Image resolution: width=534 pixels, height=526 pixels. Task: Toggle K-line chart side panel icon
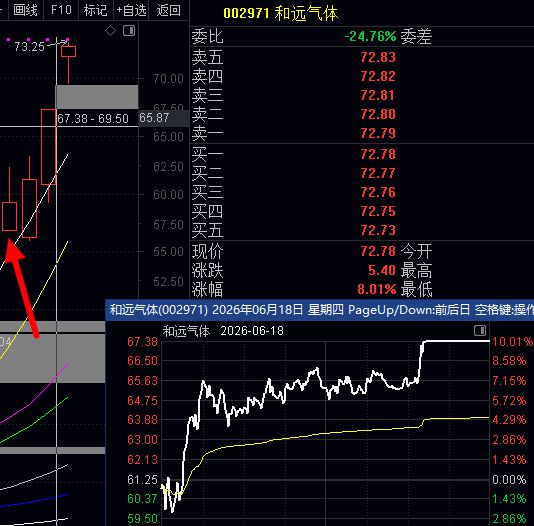tap(129, 31)
